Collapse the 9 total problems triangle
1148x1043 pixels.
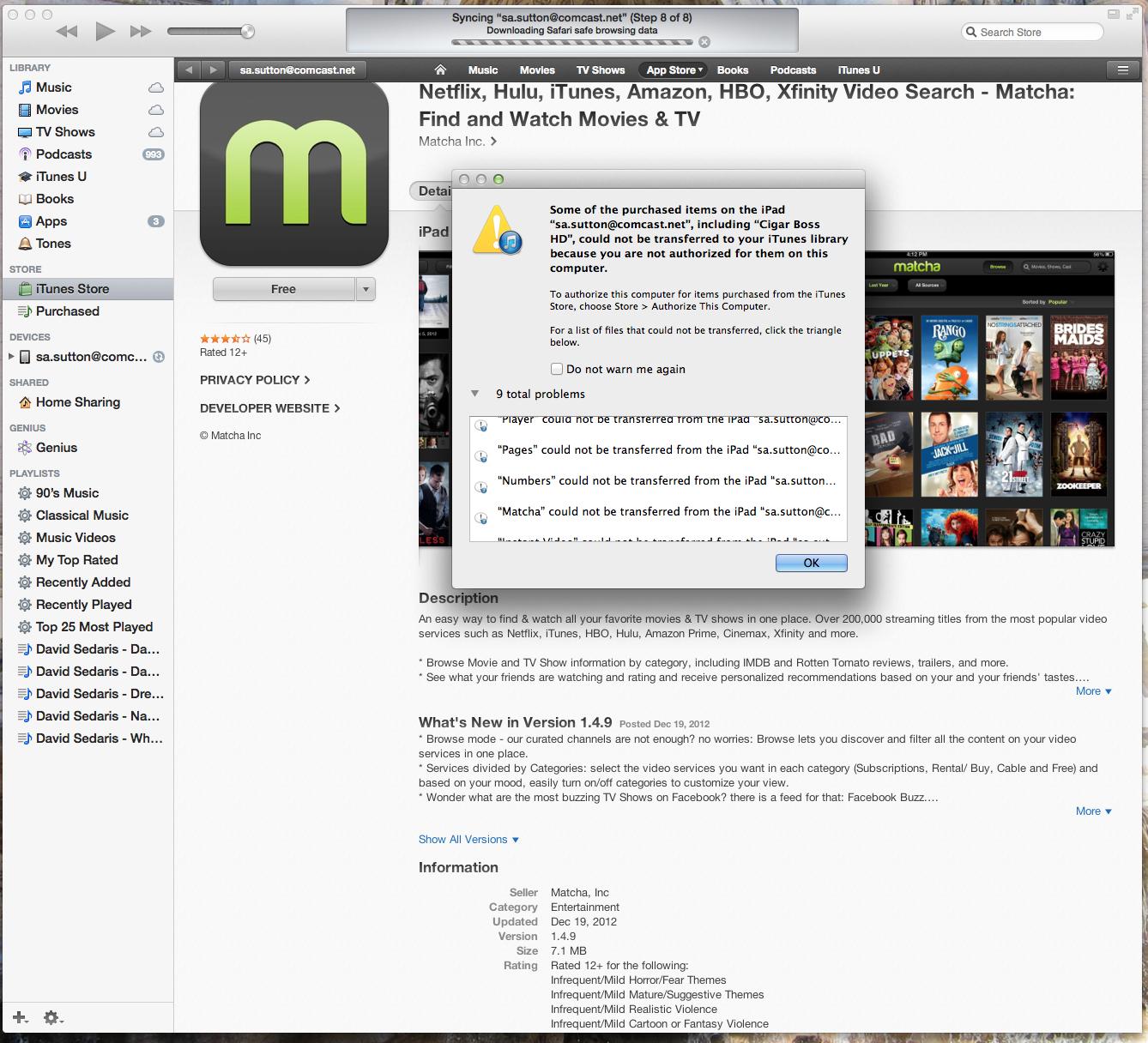click(474, 394)
